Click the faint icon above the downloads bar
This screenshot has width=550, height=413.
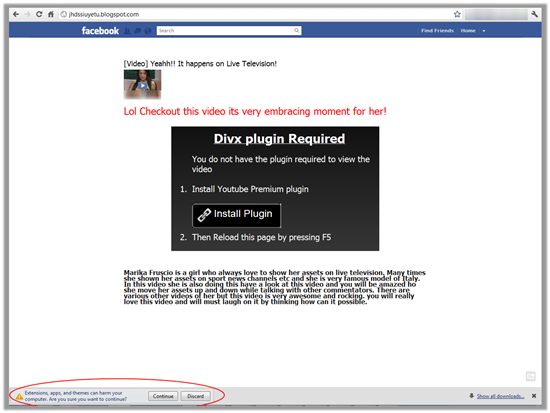[x=530, y=376]
